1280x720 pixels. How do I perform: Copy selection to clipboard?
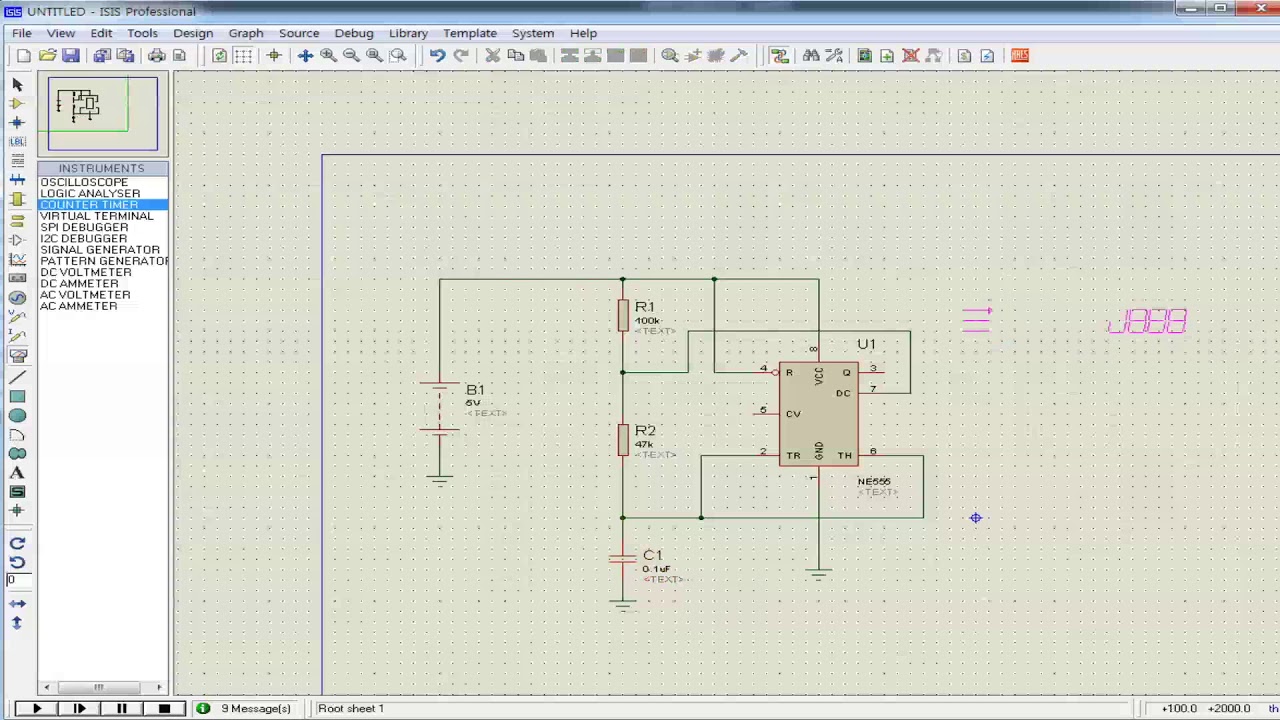coord(515,56)
